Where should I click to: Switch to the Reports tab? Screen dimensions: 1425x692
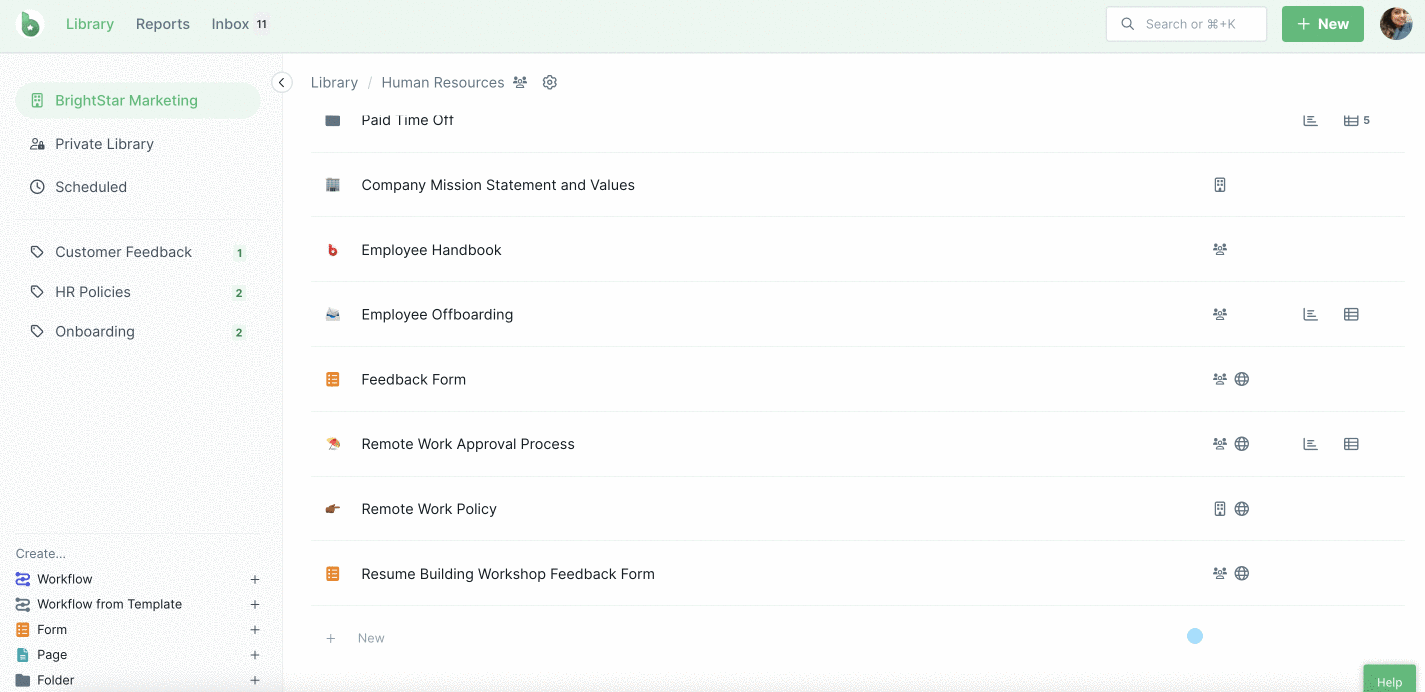click(x=162, y=23)
